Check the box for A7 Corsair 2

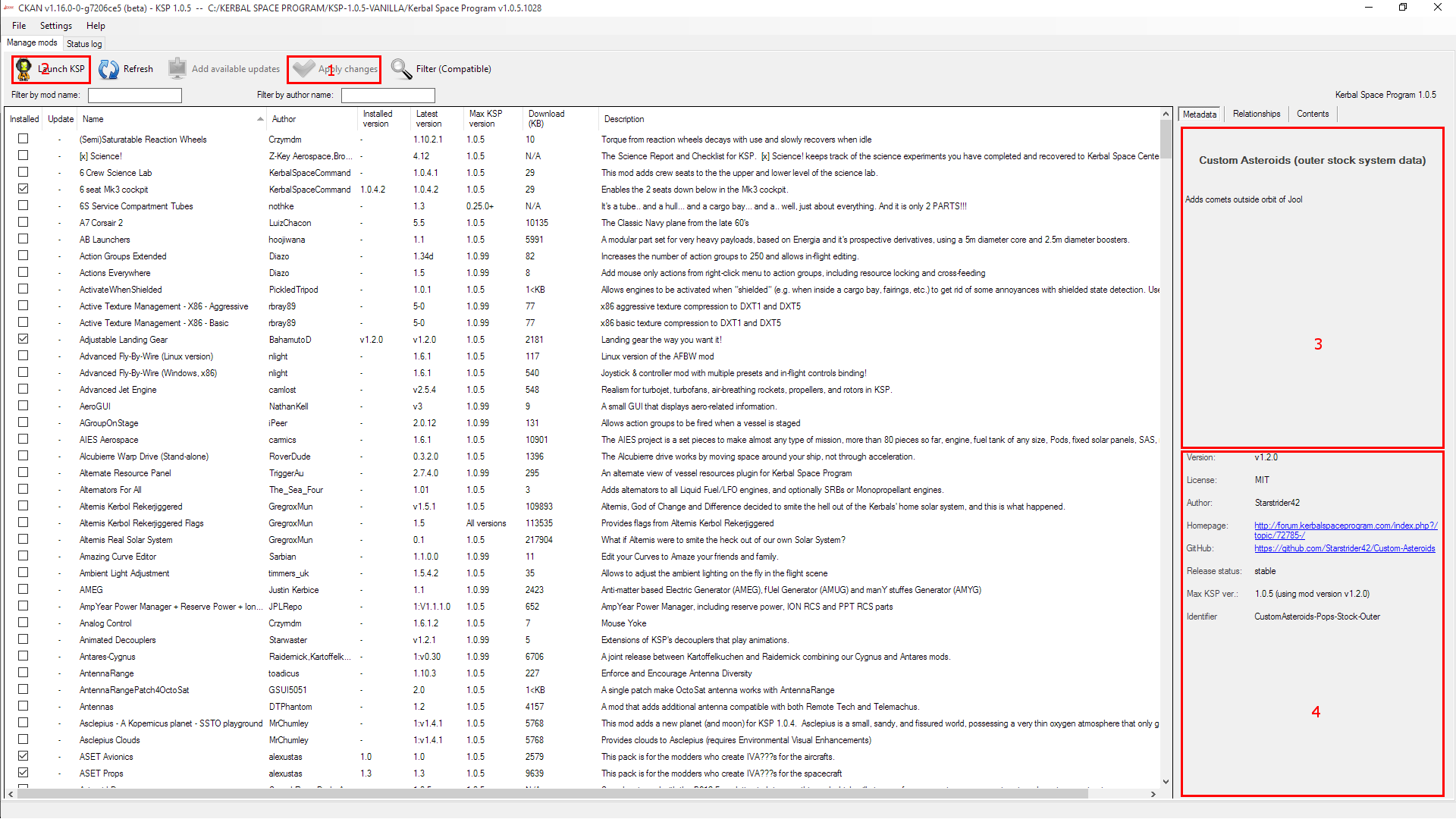tap(24, 222)
